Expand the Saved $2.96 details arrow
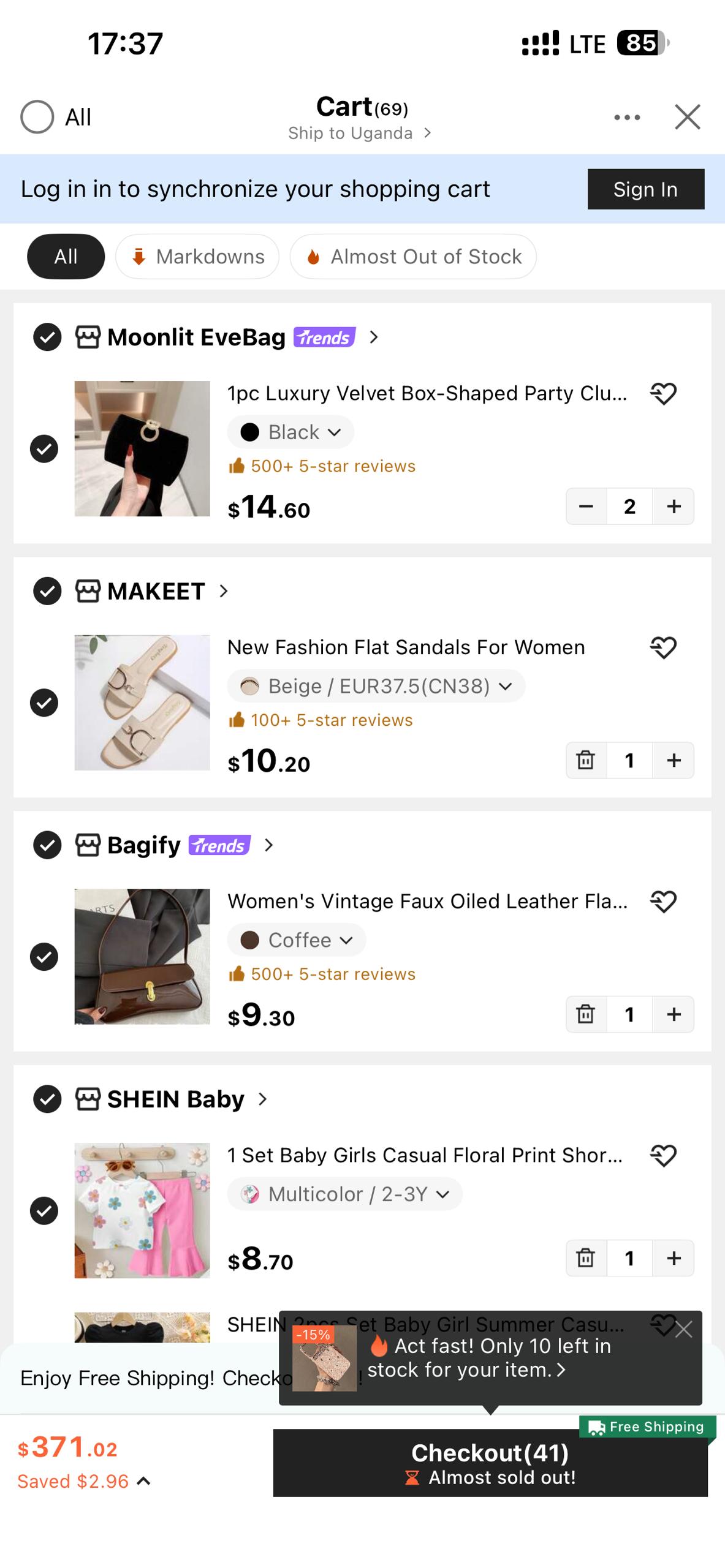The height and width of the screenshot is (1568, 725). pos(143,1481)
